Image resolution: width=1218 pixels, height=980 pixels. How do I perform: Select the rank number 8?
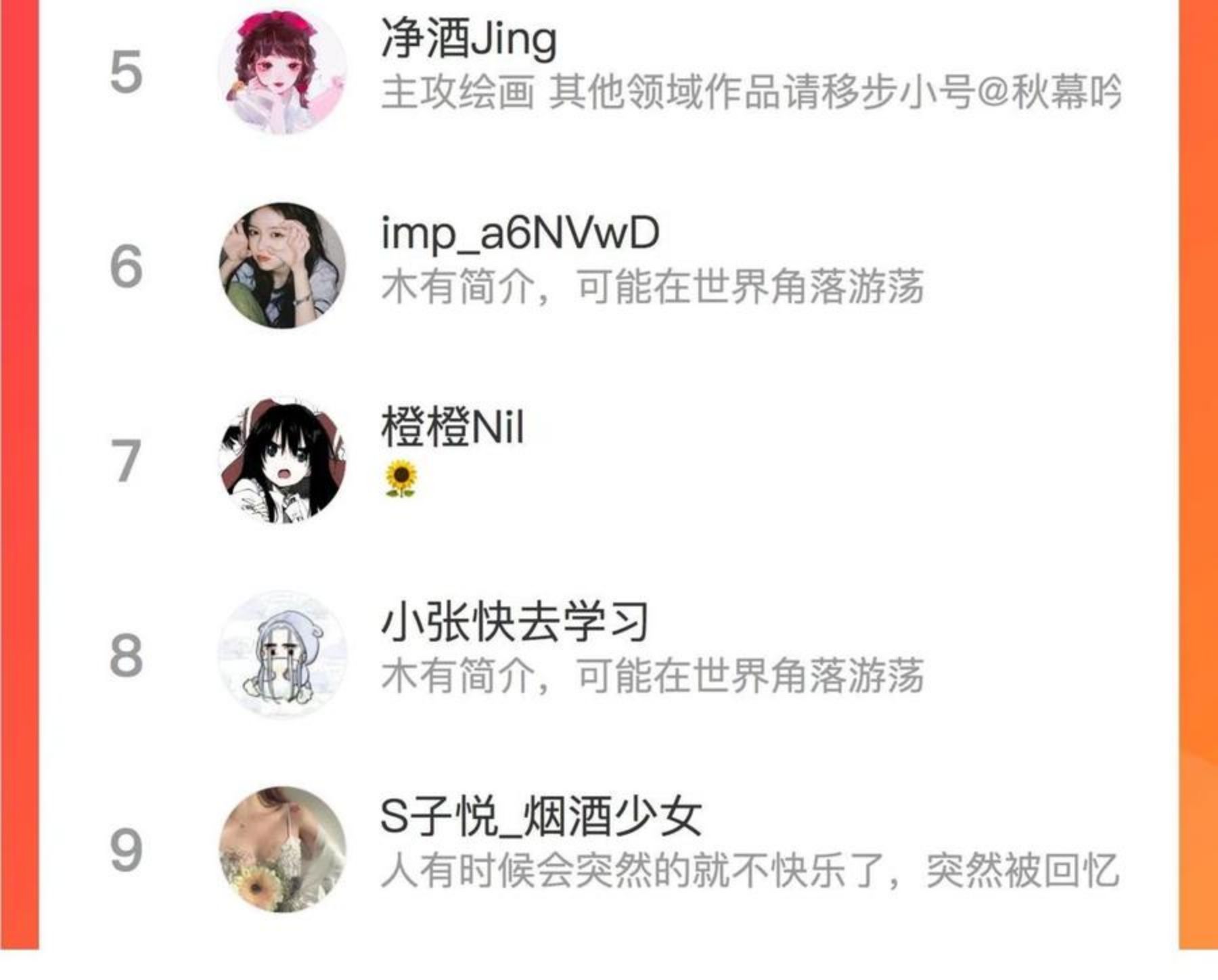click(126, 655)
